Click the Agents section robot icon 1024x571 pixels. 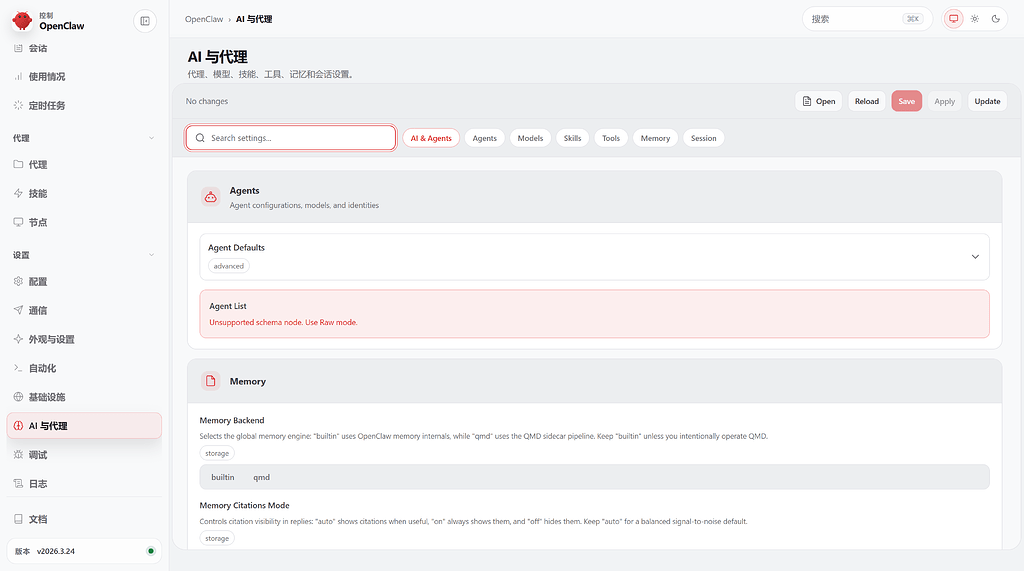click(x=210, y=197)
